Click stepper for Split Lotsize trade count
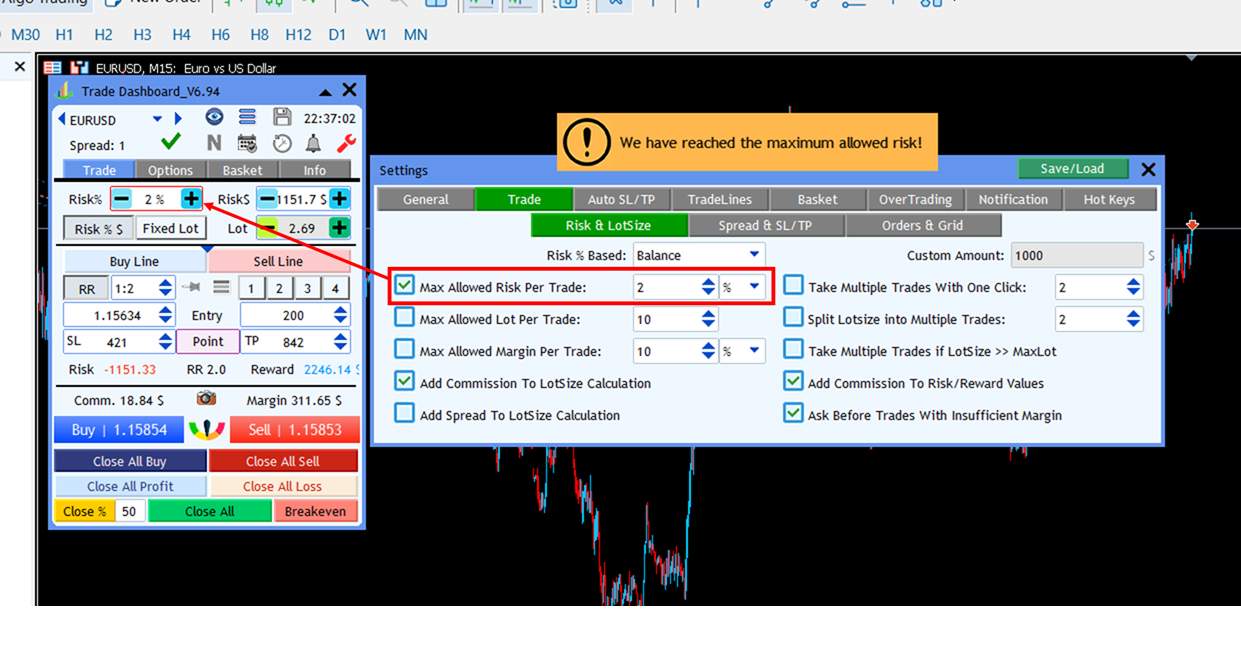1241x648 pixels. 1133,319
